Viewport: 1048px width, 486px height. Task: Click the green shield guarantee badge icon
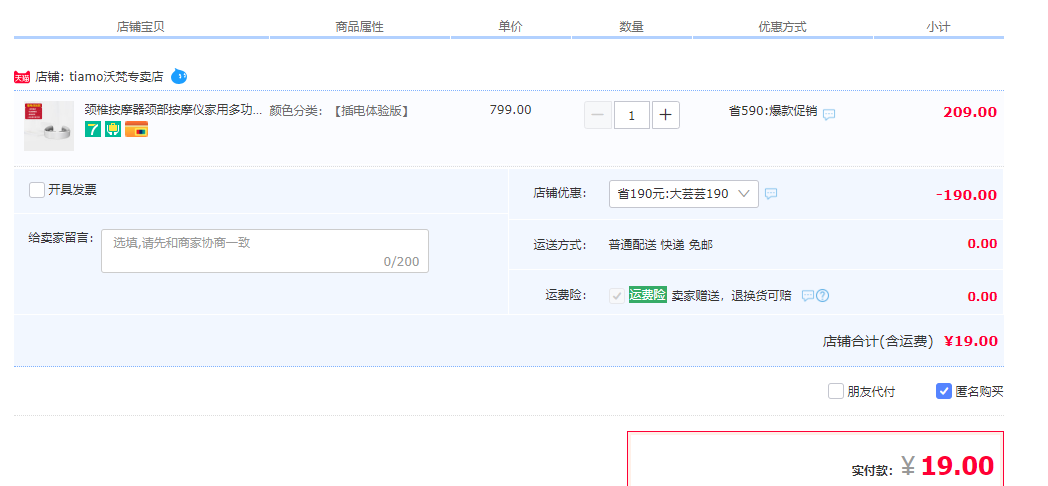coord(113,129)
